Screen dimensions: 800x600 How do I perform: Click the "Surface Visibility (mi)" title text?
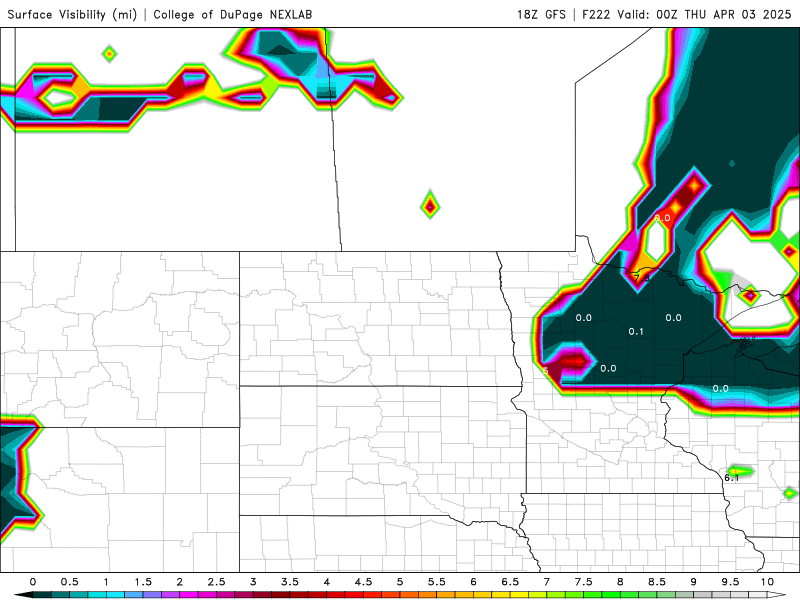click(72, 14)
